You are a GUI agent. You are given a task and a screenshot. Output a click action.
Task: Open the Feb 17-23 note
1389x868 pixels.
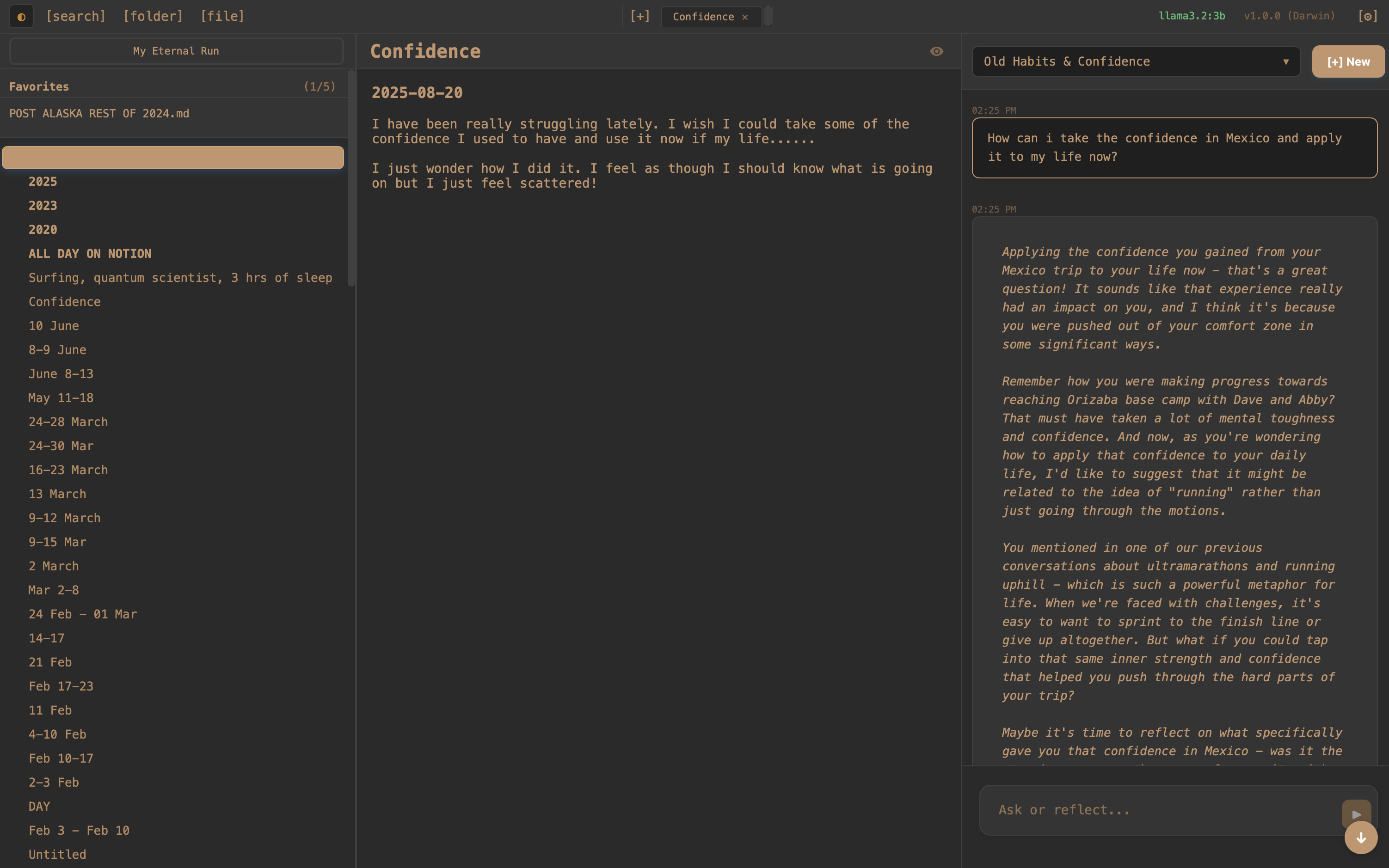[61, 687]
